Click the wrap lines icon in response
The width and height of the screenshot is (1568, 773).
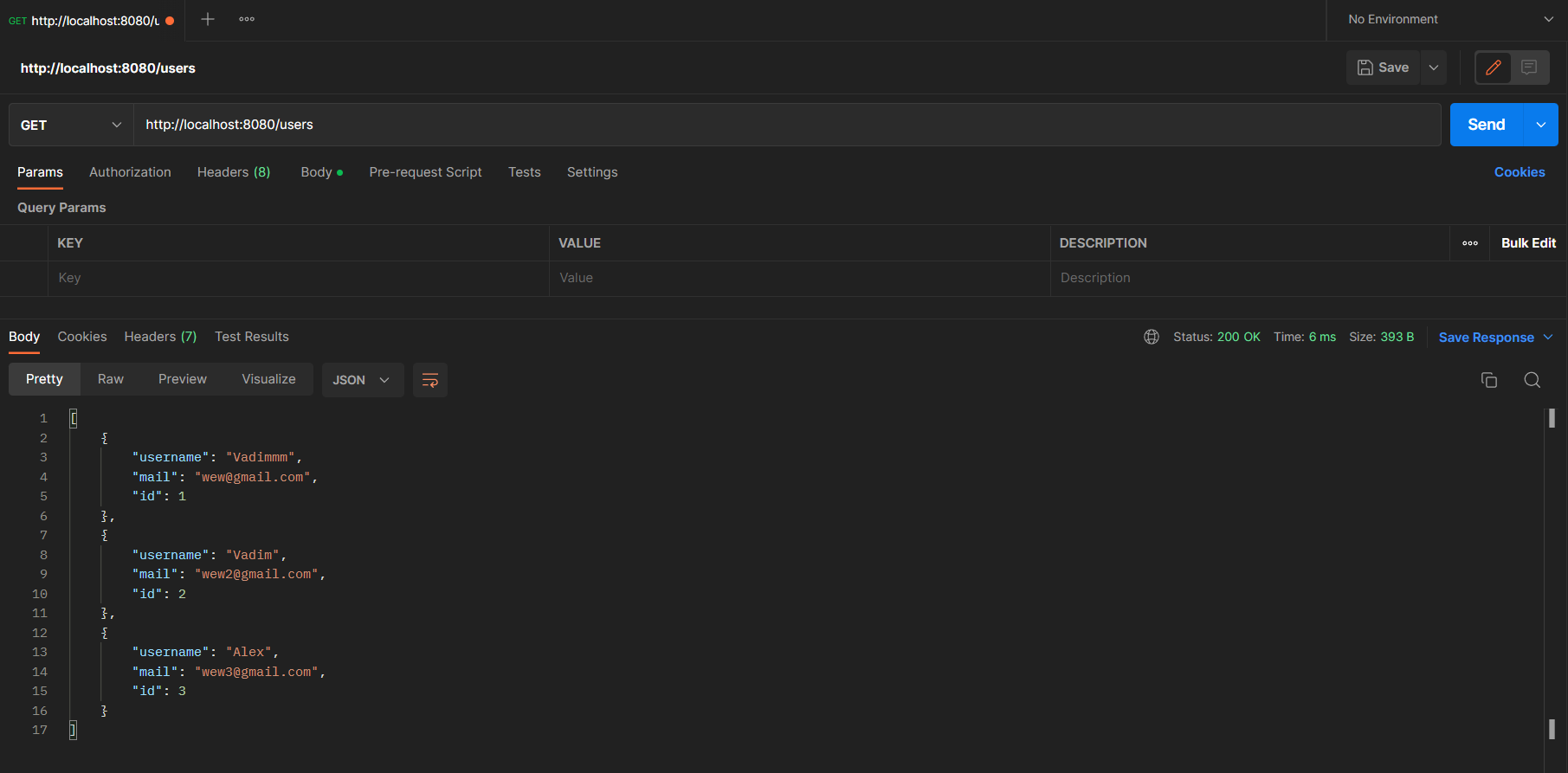pos(429,380)
